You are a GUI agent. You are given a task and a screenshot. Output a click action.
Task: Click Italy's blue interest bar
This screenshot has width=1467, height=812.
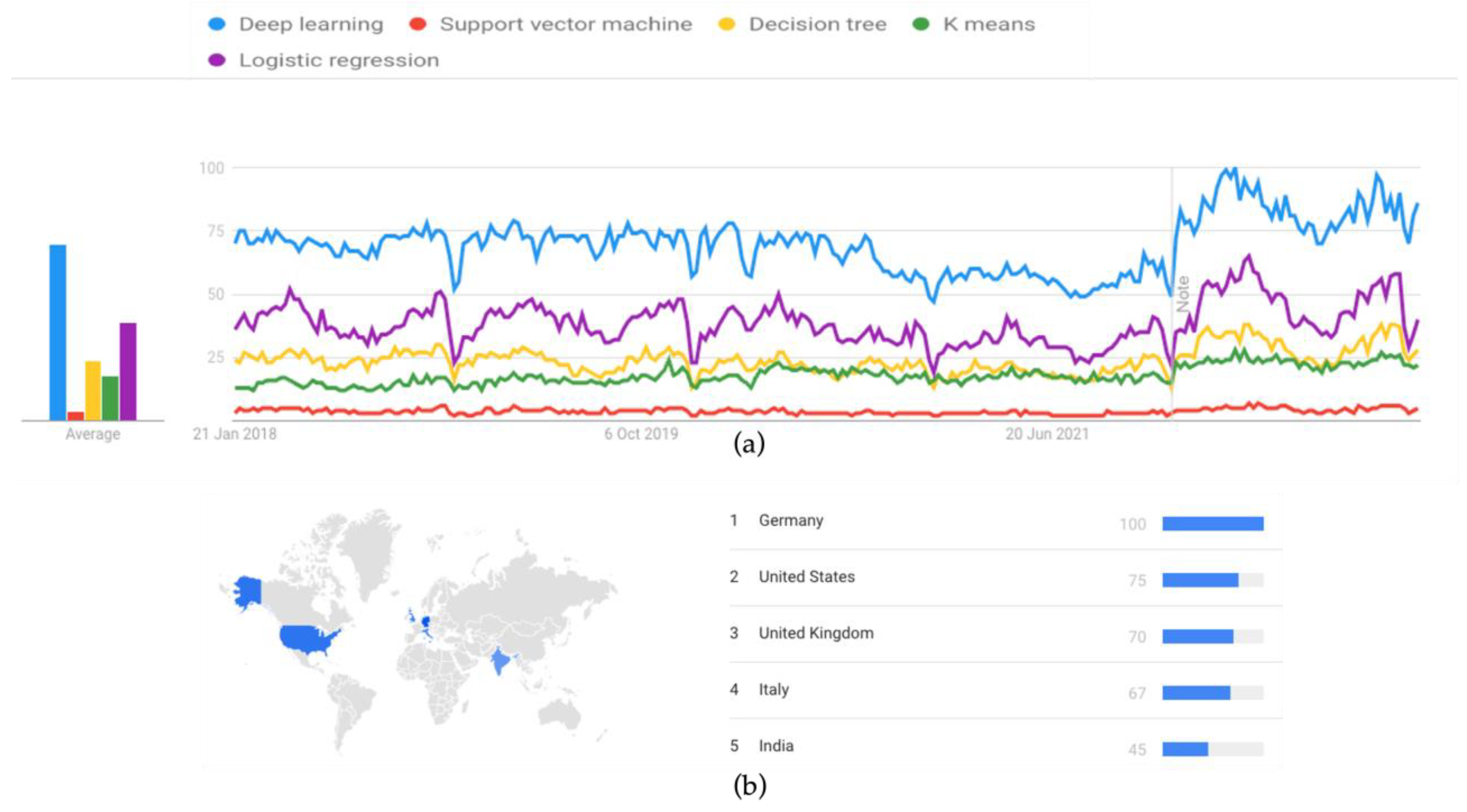click(1196, 693)
